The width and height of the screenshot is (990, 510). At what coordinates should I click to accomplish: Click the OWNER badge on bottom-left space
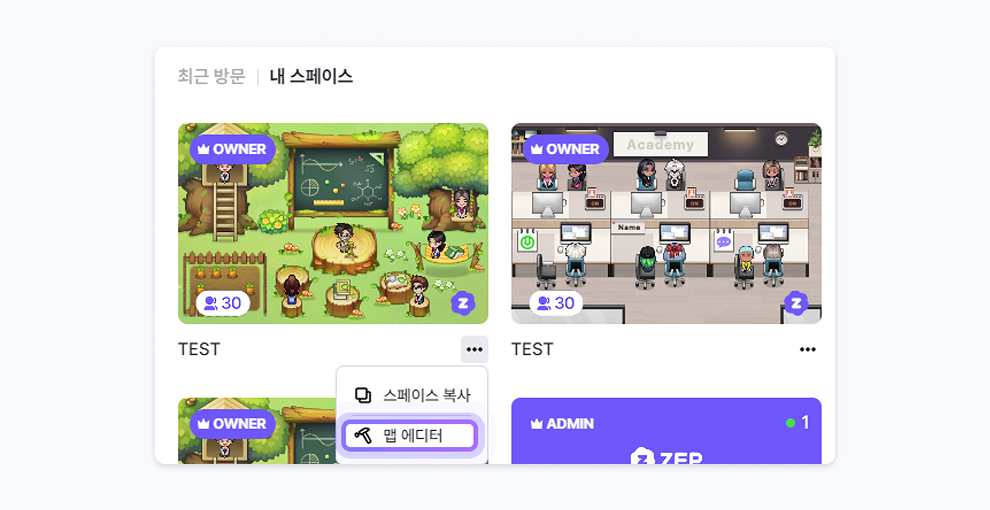232,424
